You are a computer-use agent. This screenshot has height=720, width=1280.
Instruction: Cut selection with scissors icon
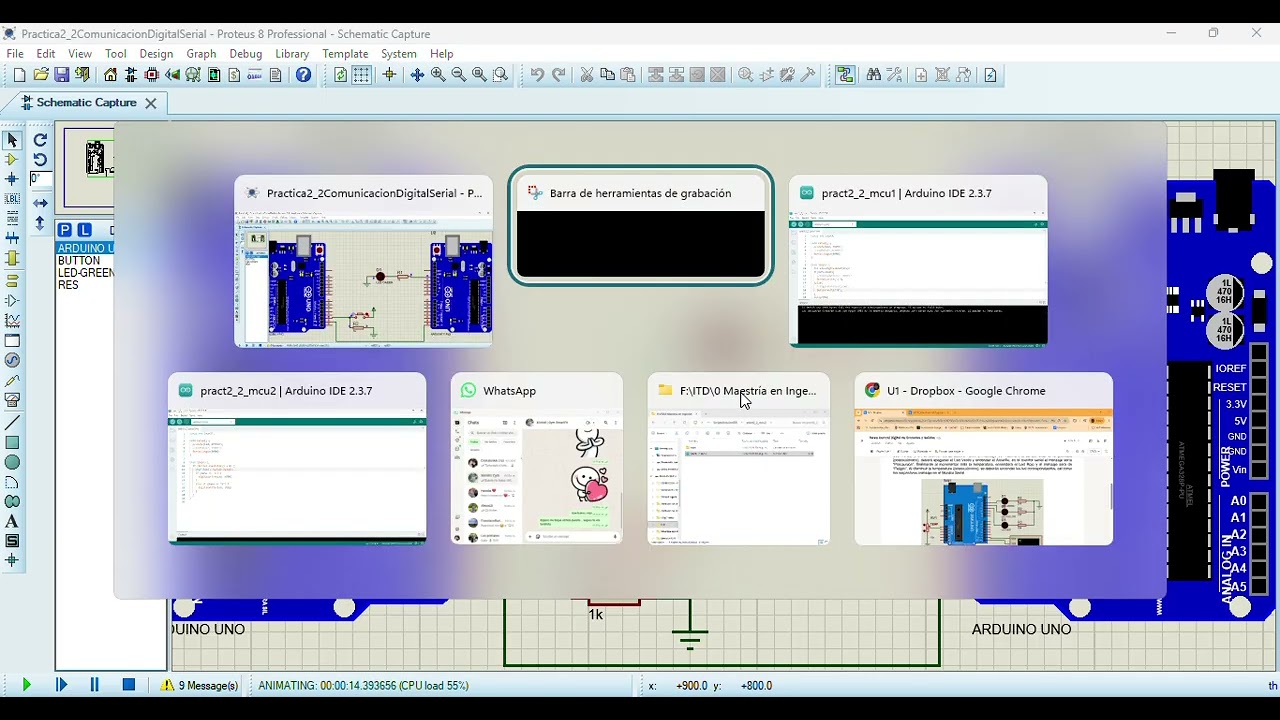pyautogui.click(x=587, y=75)
